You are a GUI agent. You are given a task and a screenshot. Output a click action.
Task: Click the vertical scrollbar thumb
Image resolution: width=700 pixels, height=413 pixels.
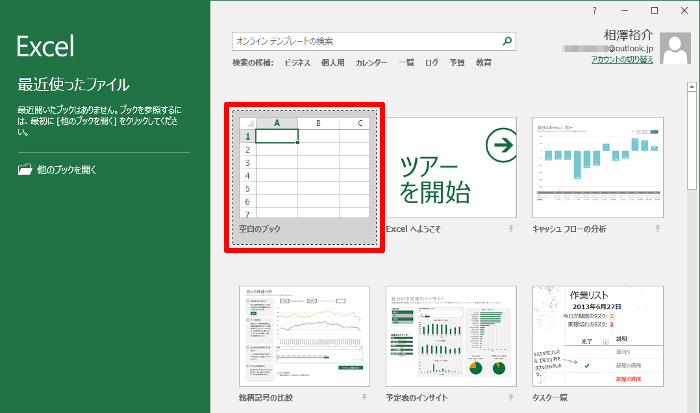pos(692,141)
